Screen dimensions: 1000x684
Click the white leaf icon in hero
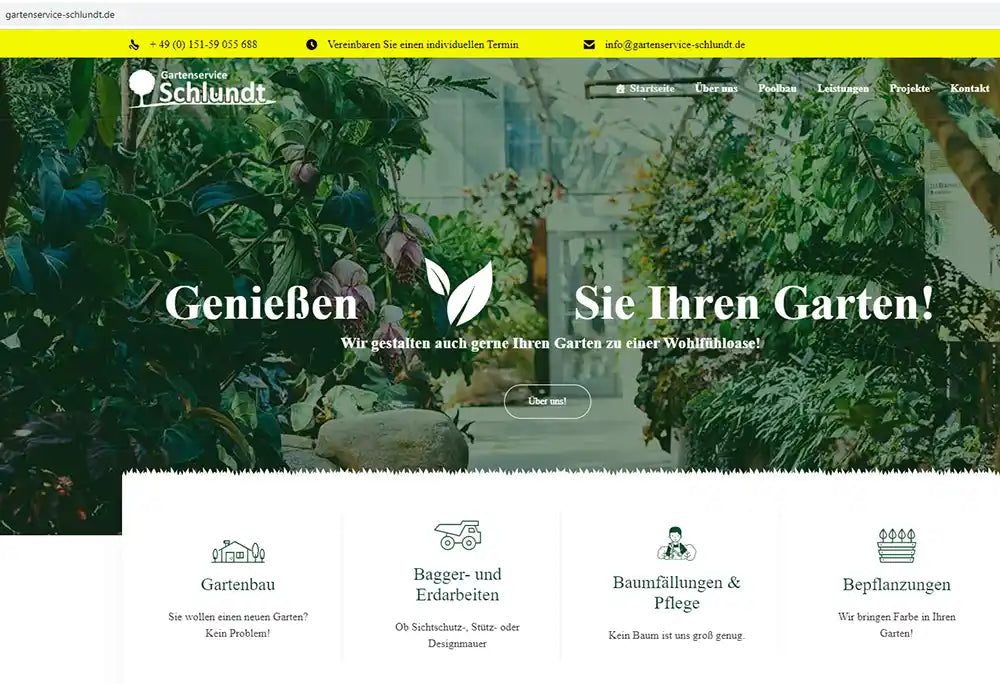coord(458,294)
